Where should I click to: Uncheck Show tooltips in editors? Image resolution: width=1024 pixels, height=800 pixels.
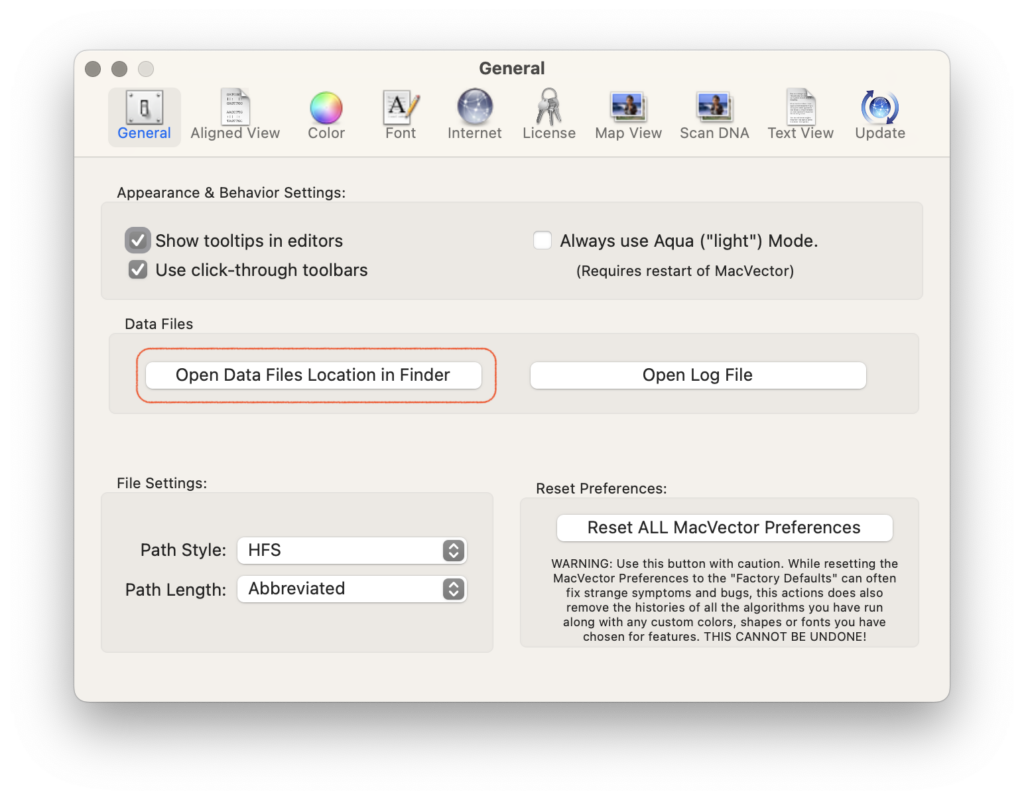(138, 240)
